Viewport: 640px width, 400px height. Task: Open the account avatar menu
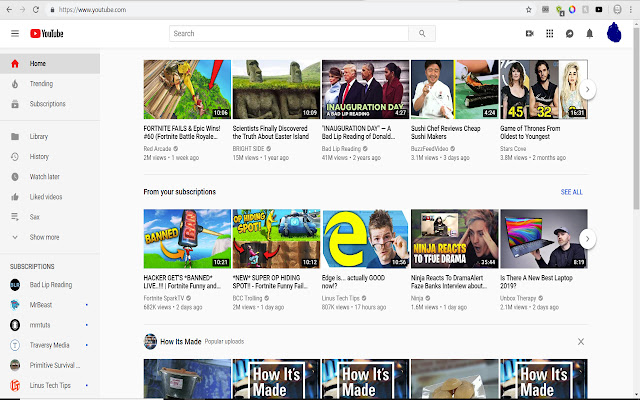(x=614, y=33)
